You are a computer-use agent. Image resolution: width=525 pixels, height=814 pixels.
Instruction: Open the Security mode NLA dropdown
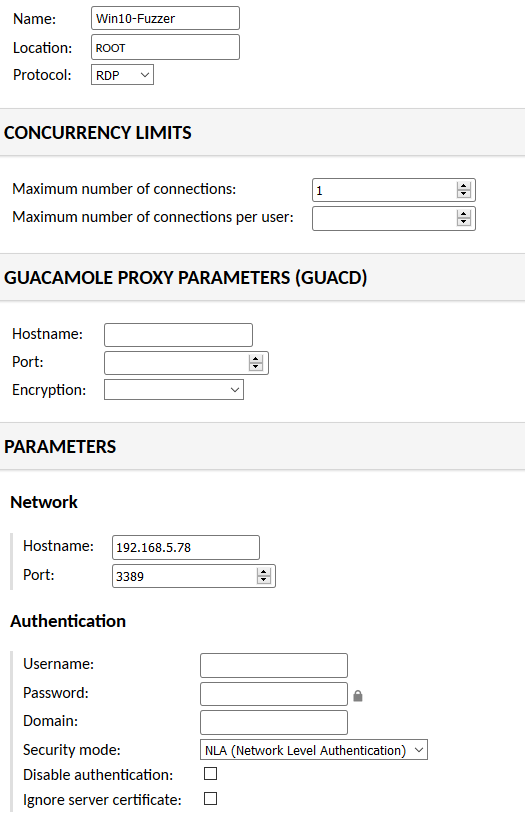pos(314,750)
